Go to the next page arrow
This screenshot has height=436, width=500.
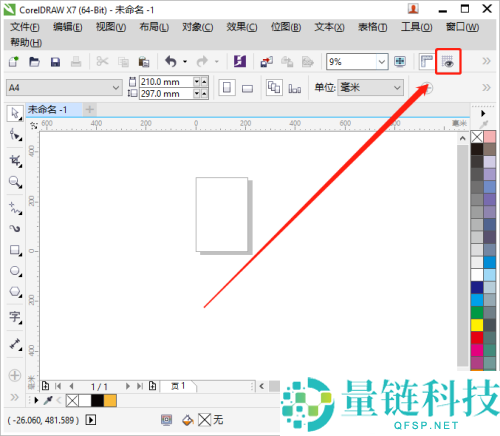tap(128, 386)
